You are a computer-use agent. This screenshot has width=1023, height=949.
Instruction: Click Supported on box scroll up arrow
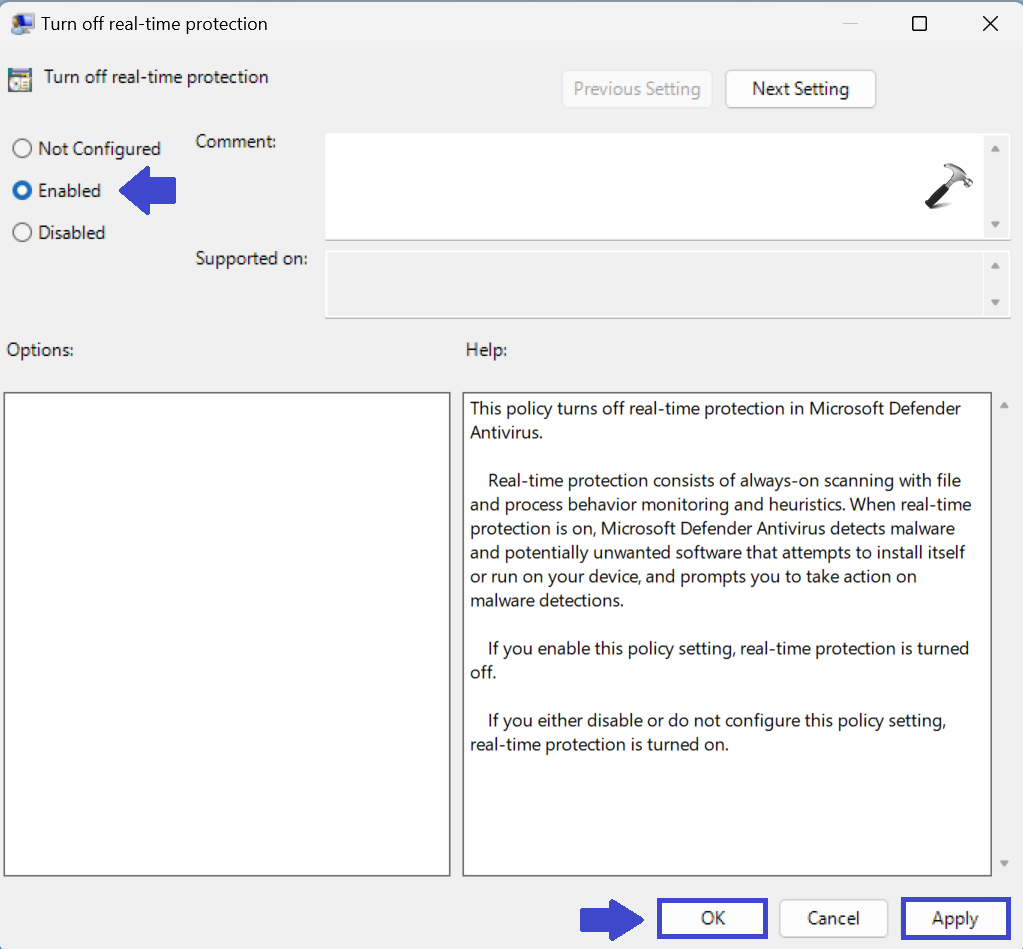pyautogui.click(x=994, y=266)
